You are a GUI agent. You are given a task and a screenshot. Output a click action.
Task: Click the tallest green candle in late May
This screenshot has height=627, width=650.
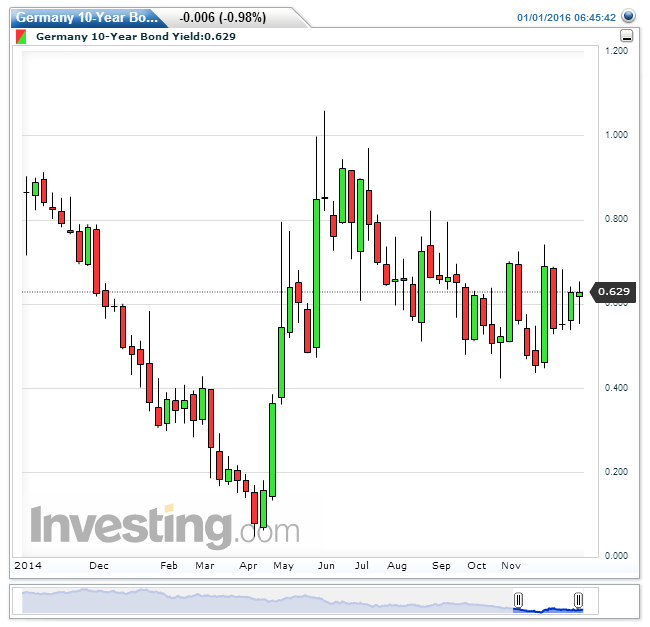pyautogui.click(x=316, y=274)
